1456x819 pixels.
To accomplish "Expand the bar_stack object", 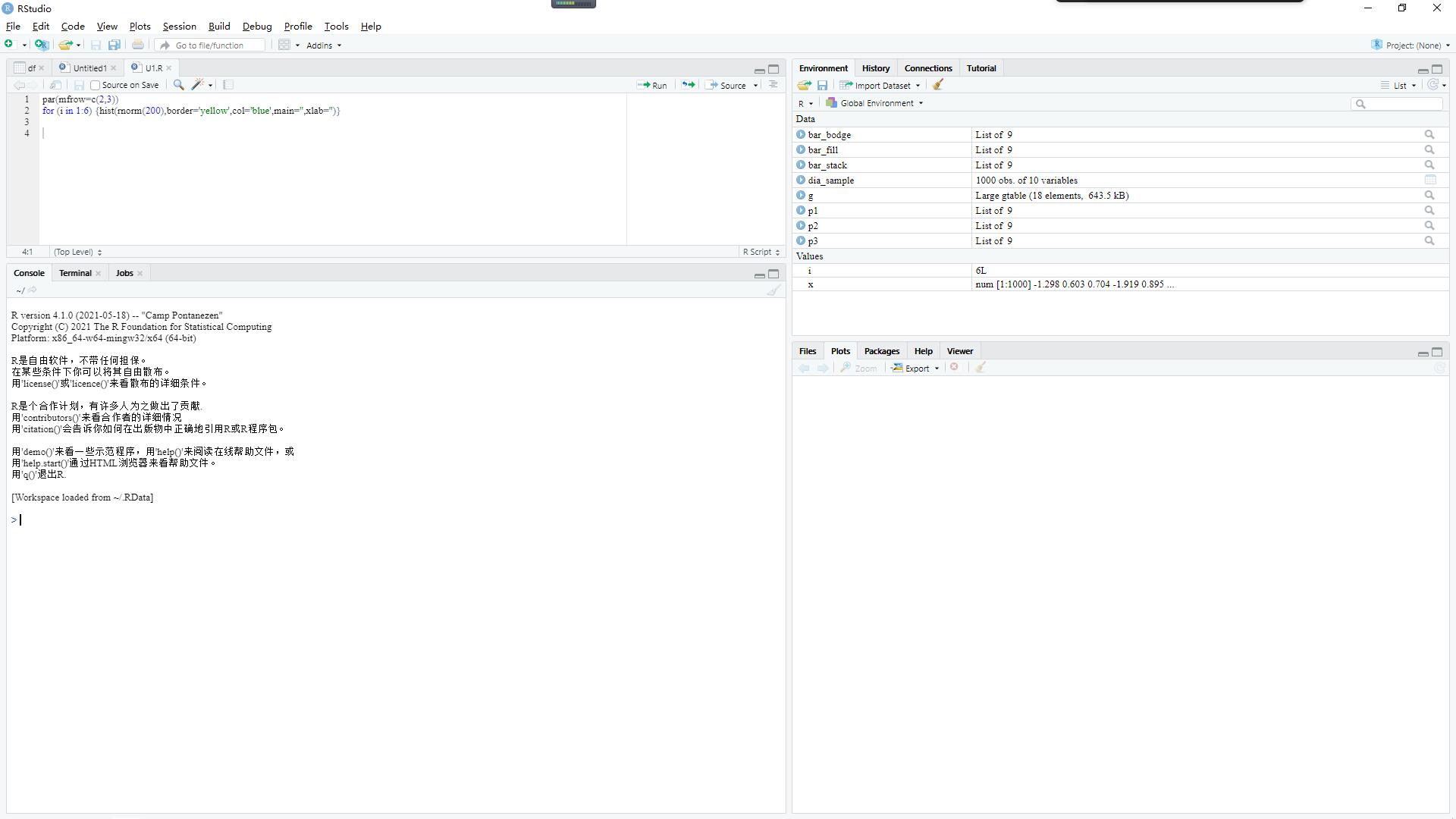I will pos(801,165).
